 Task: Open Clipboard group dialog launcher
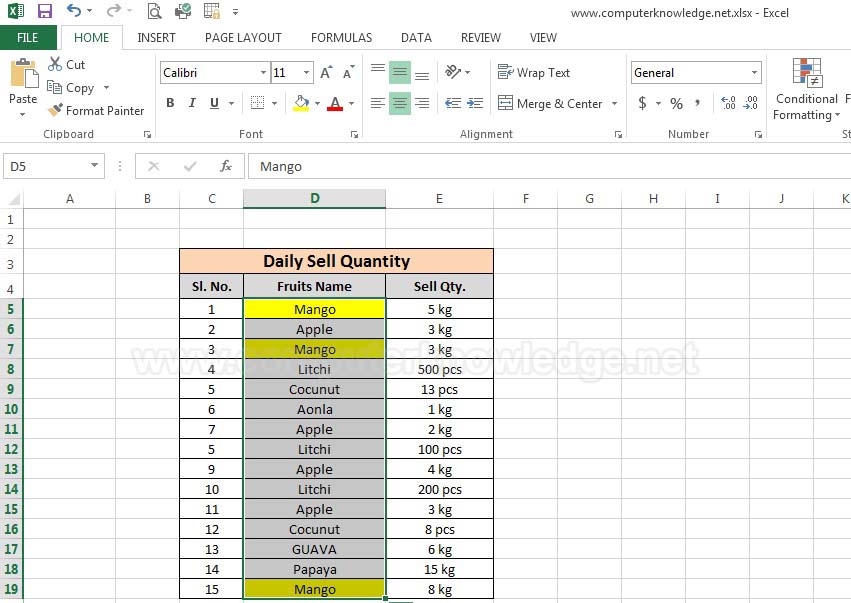[147, 135]
